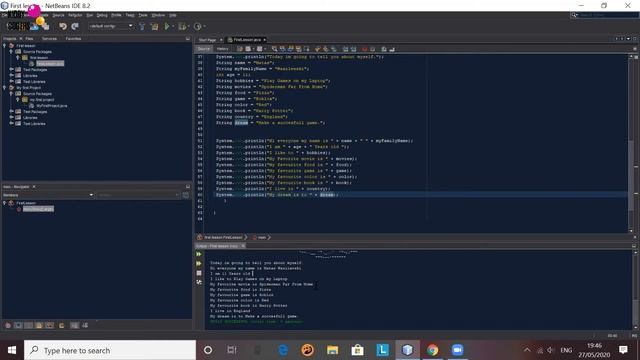Click the Stop Macro Recording icon
This screenshot has width=640, height=360.
tap(372, 49)
